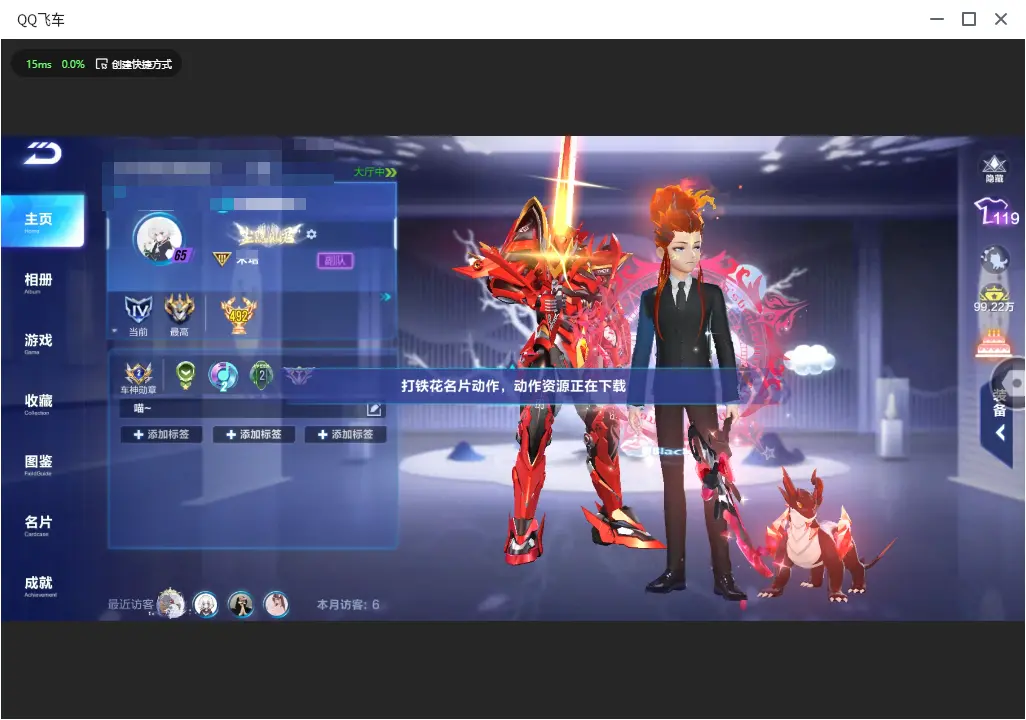Edit the signature with pencil icon
Image resolution: width=1026 pixels, height=720 pixels.
374,409
